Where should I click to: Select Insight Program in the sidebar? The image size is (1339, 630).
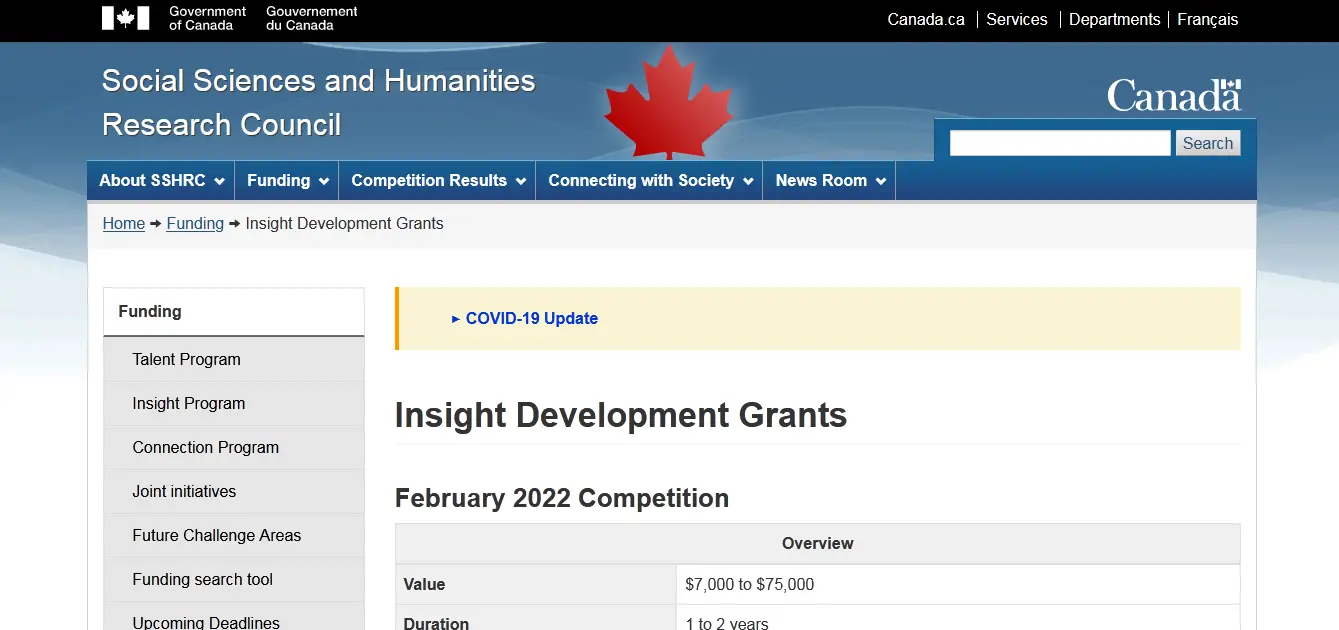(189, 404)
